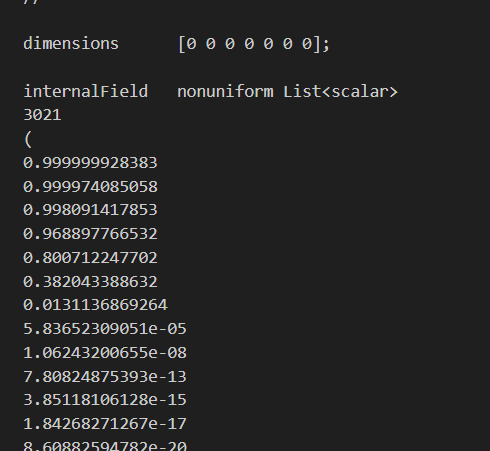Click the value 3.85118106128e-15
The image size is (490, 451).
[105, 400]
